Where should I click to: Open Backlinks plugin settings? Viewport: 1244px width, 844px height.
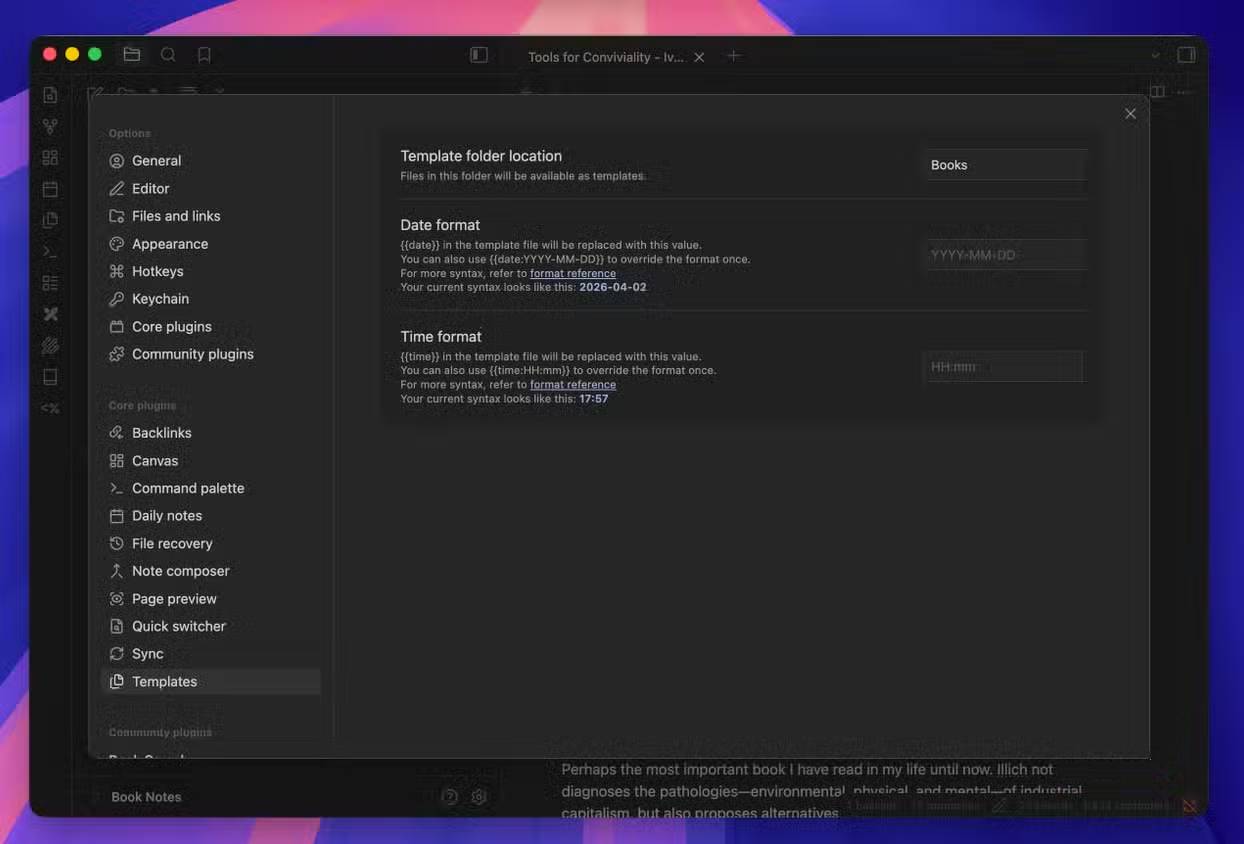tap(211, 433)
